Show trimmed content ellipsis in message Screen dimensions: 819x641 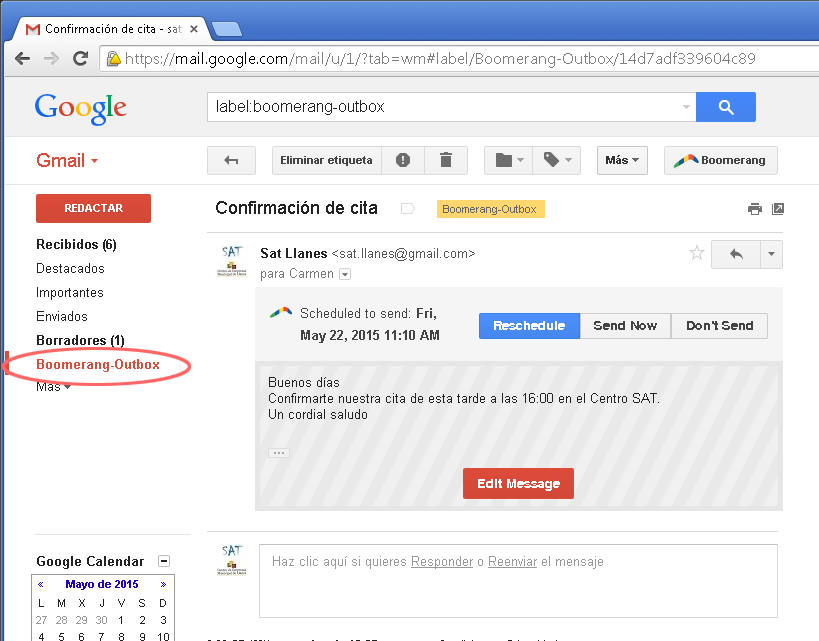(279, 453)
